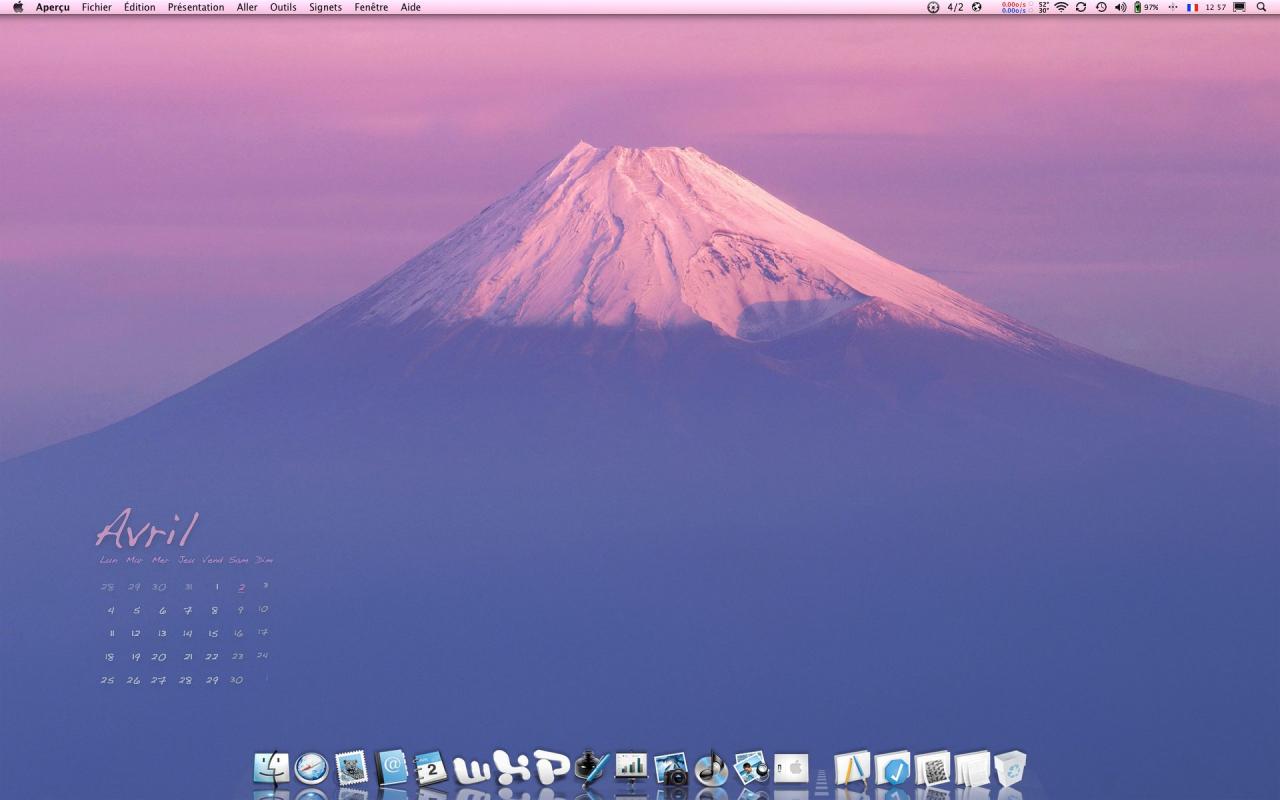Open Address Book icon in Dock
Screen dimensions: 1280x800
391,768
